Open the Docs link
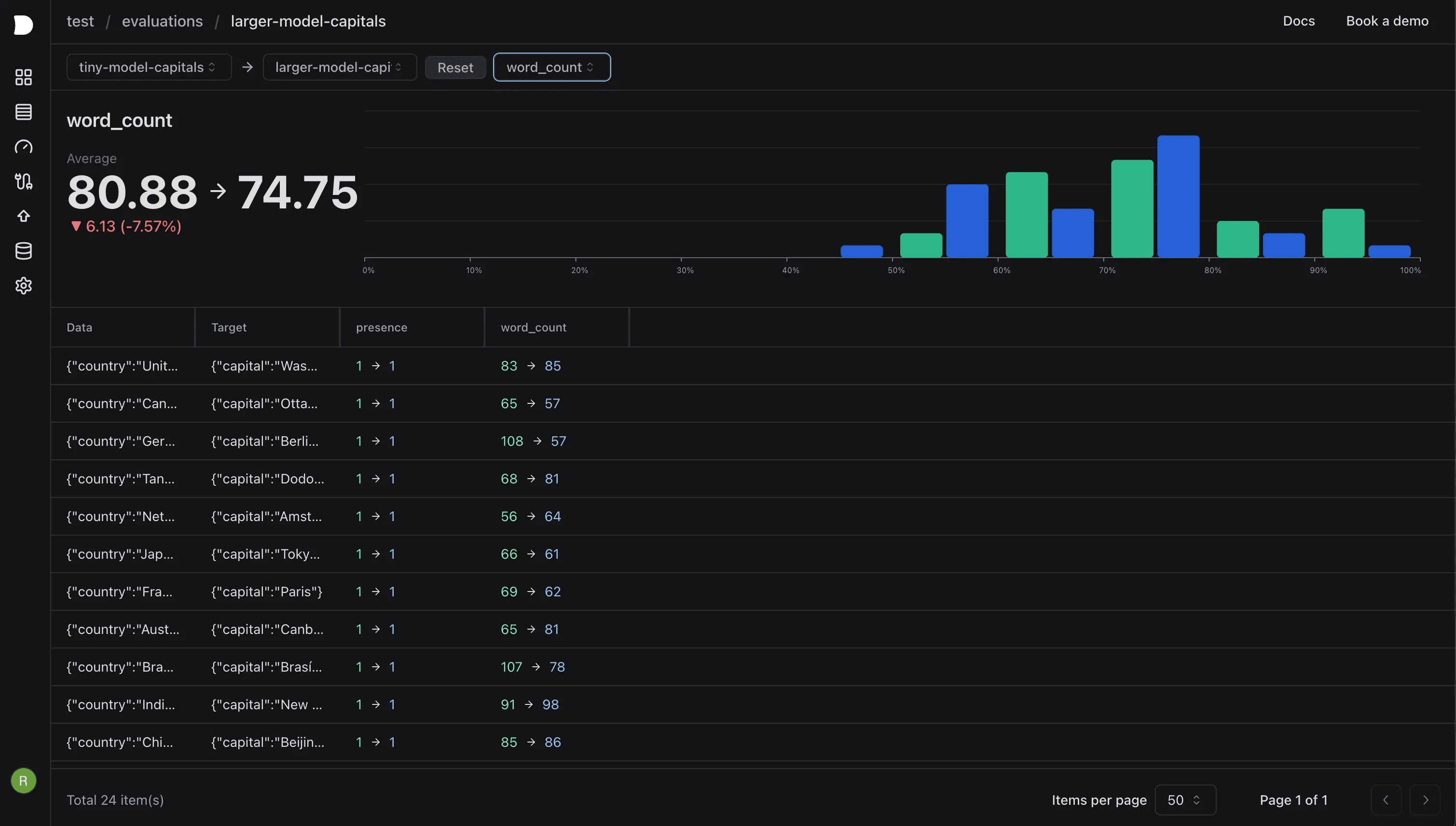This screenshot has width=1456, height=826. [1298, 21]
